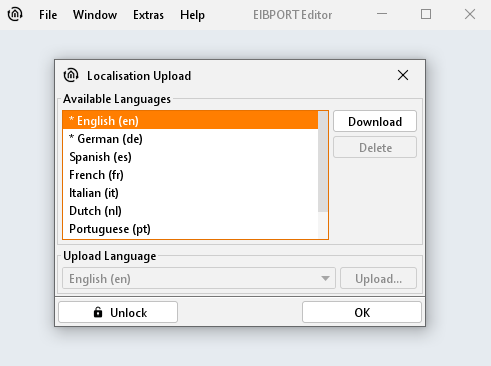
Task: Expand the Upload Language dropdown arrow
Action: pos(325,278)
